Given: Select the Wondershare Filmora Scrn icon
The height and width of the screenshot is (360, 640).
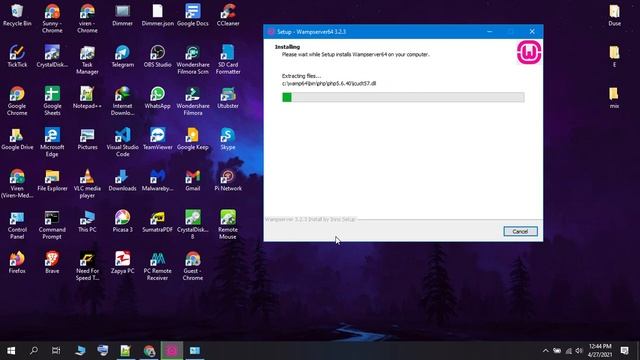Looking at the screenshot, I should 193,60.
